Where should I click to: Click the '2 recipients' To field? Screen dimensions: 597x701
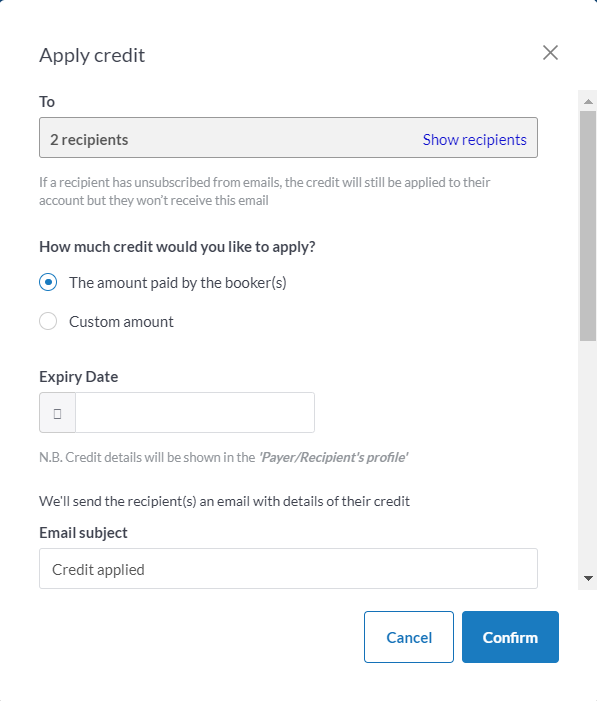point(288,138)
